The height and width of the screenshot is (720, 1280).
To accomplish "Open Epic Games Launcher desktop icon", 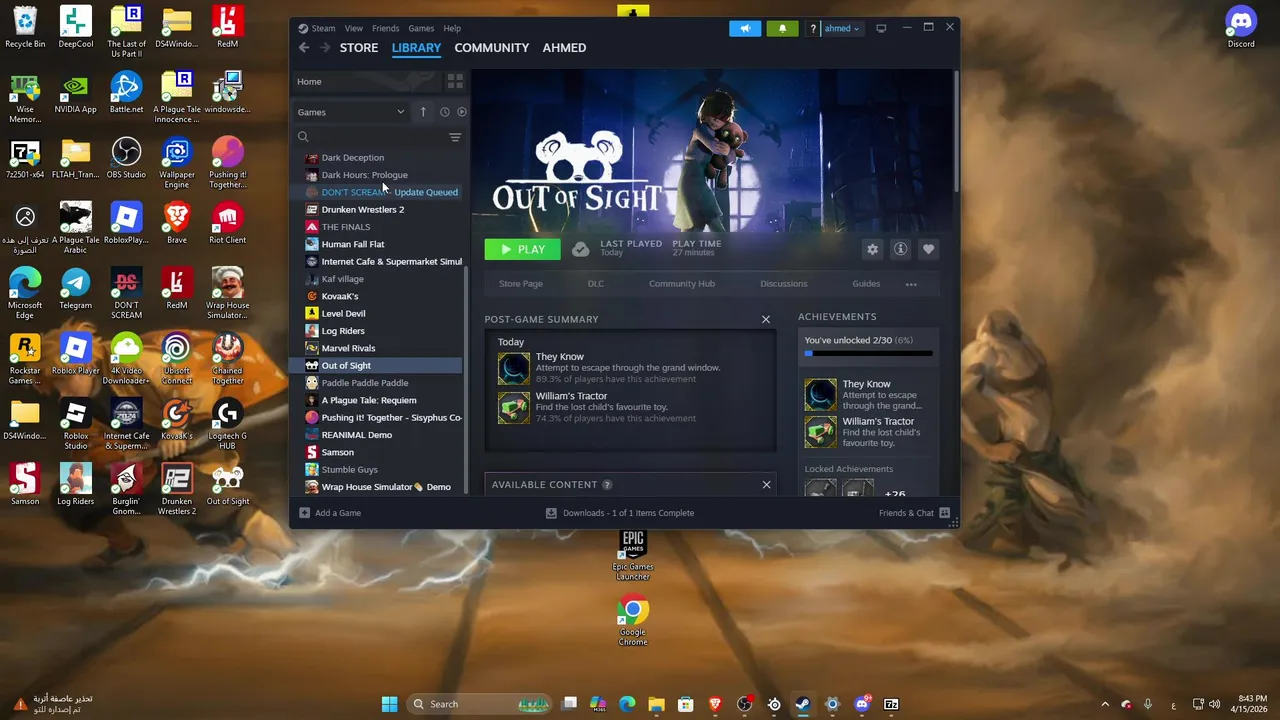I will point(632,555).
